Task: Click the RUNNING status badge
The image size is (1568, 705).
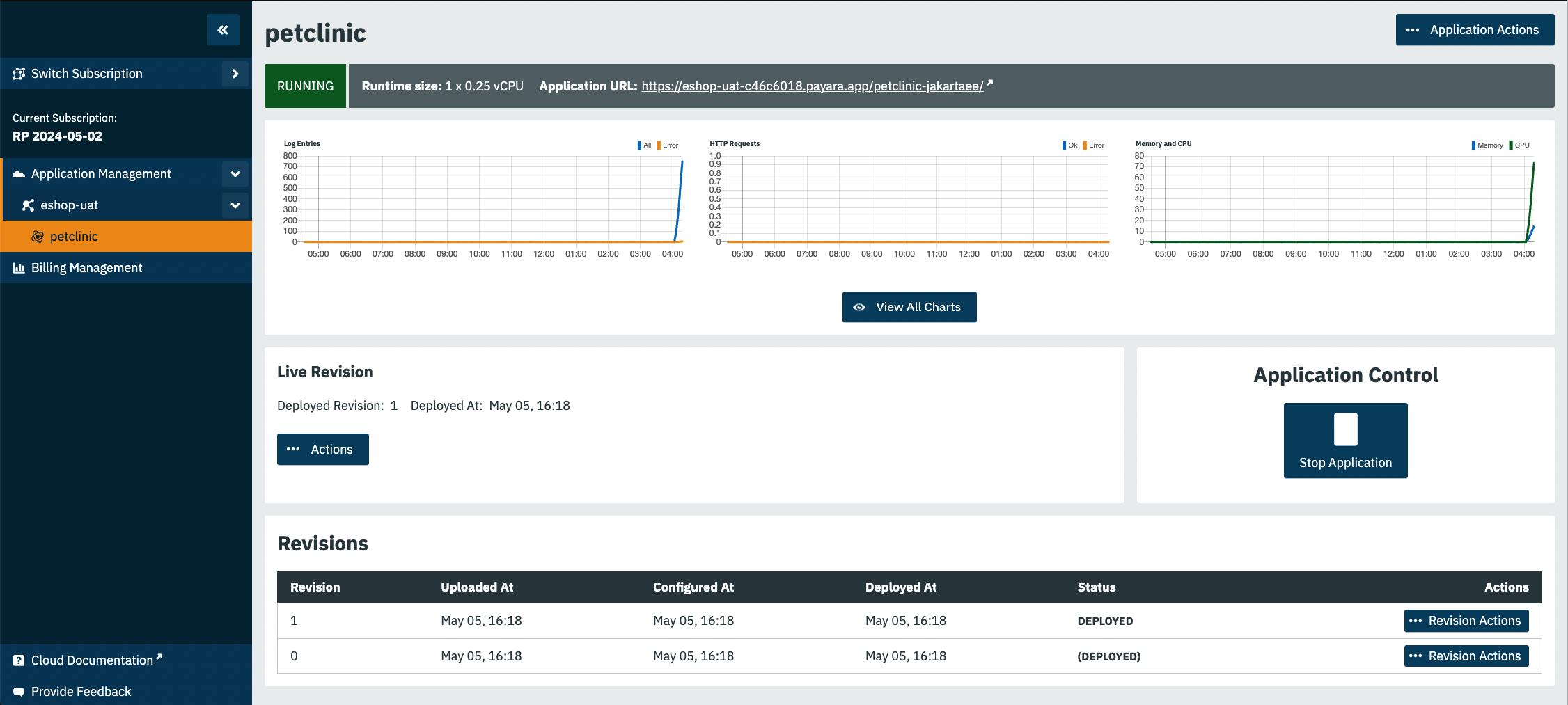Action: pyautogui.click(x=305, y=86)
